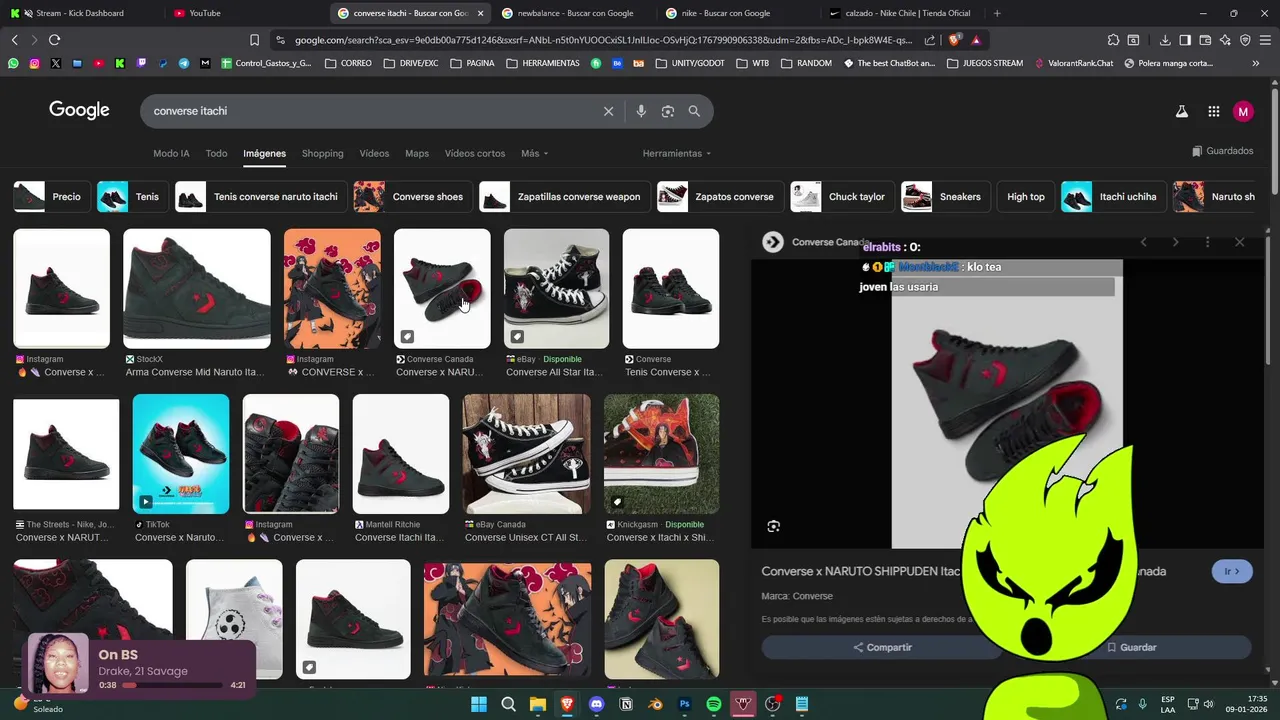1280x720 pixels.
Task: Open extensions puzzle icon
Action: [x=1113, y=40]
